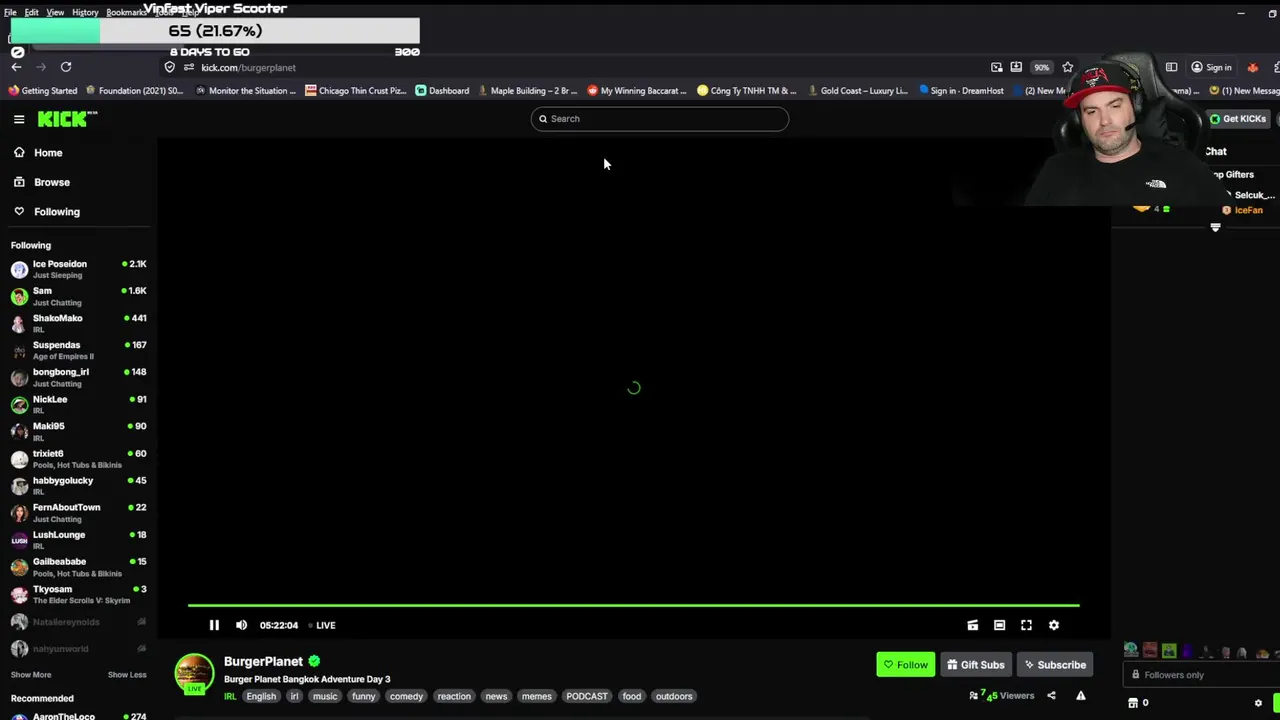1280x720 pixels.
Task: Click the BurgerPlanet channel name
Action: click(263, 661)
